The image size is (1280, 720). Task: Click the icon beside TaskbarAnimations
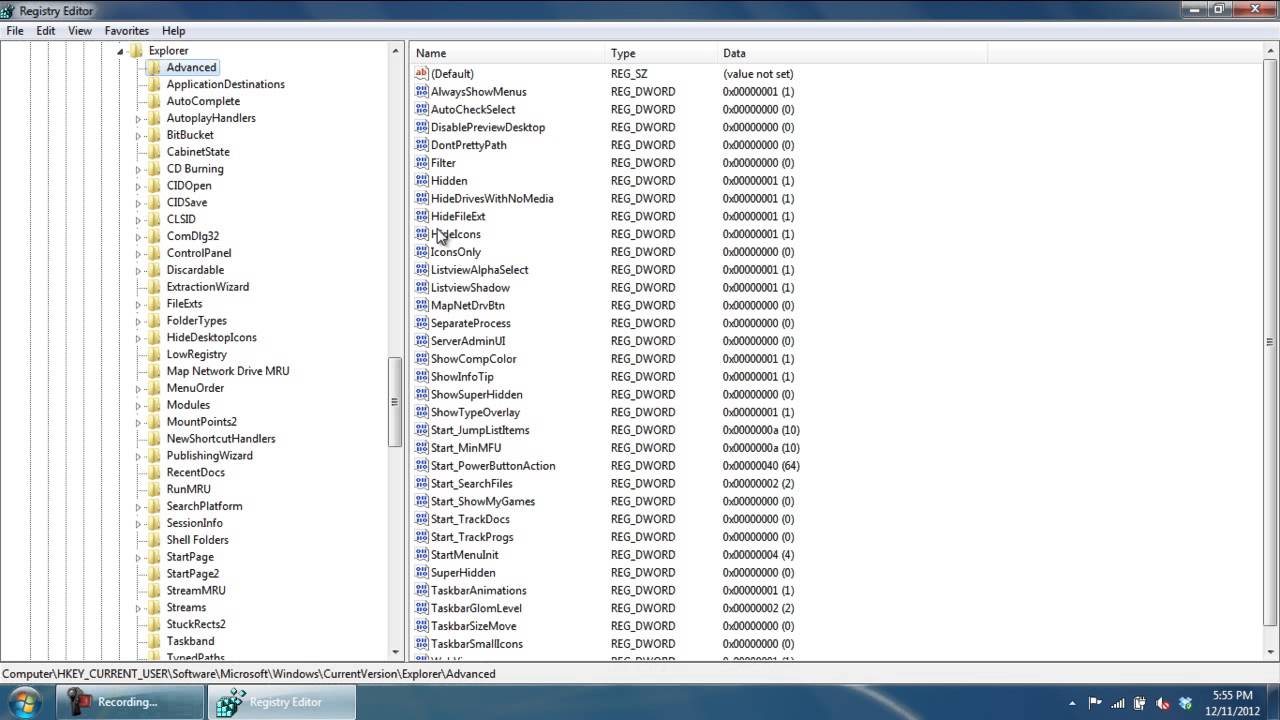[422, 590]
